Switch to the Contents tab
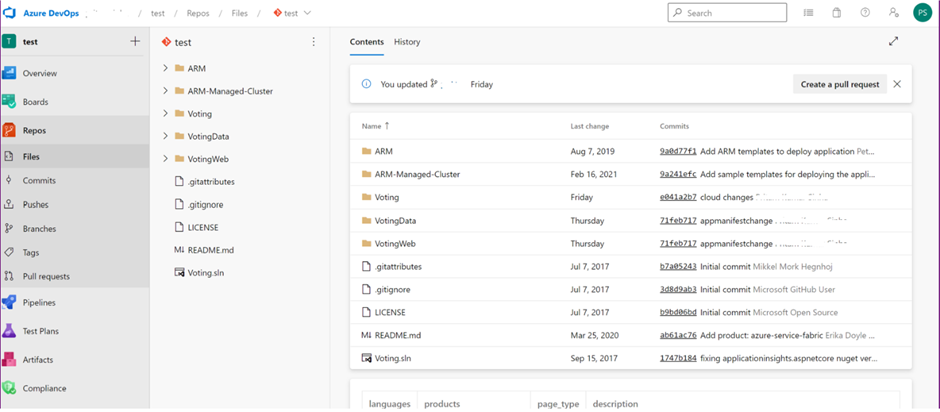The height and width of the screenshot is (412, 940). pyautogui.click(x=367, y=42)
